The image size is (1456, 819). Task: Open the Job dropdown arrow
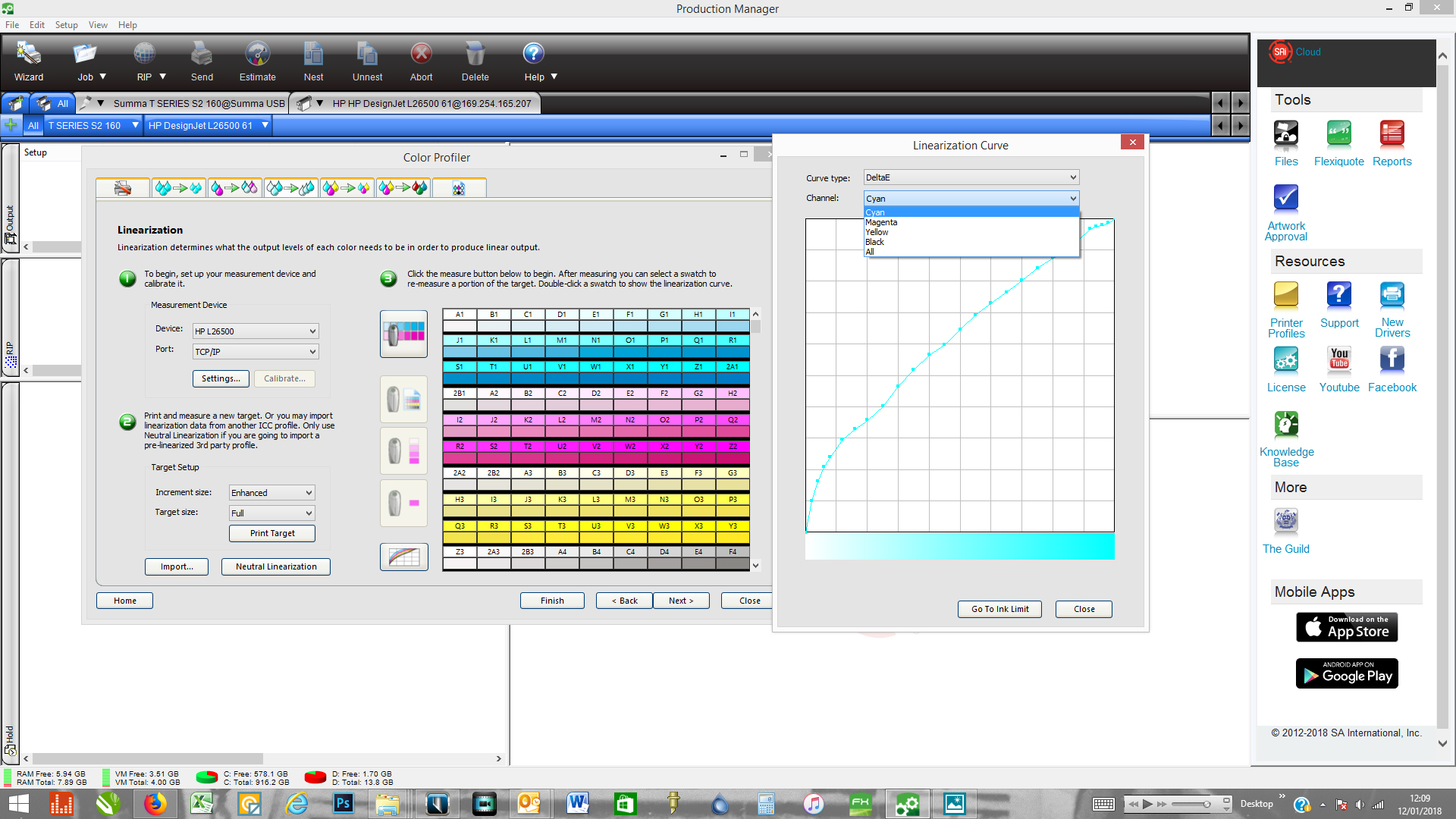[x=103, y=77]
